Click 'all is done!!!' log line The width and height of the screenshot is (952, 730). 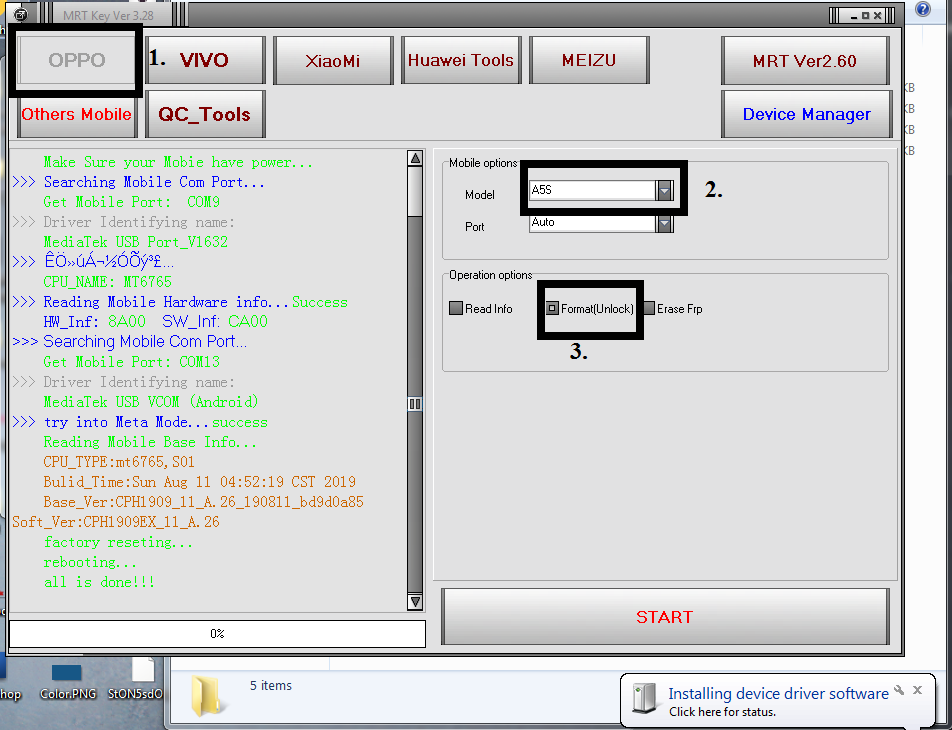pos(99,582)
